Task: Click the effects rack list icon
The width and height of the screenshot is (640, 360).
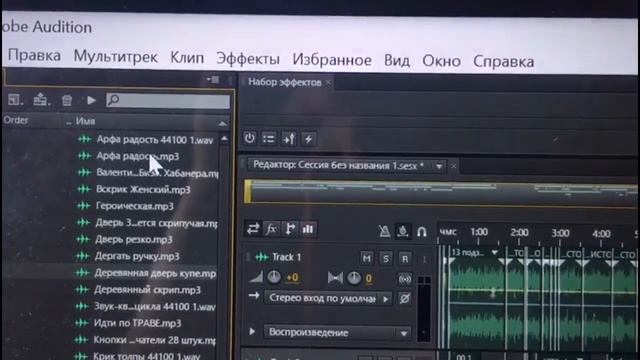Action: click(269, 139)
